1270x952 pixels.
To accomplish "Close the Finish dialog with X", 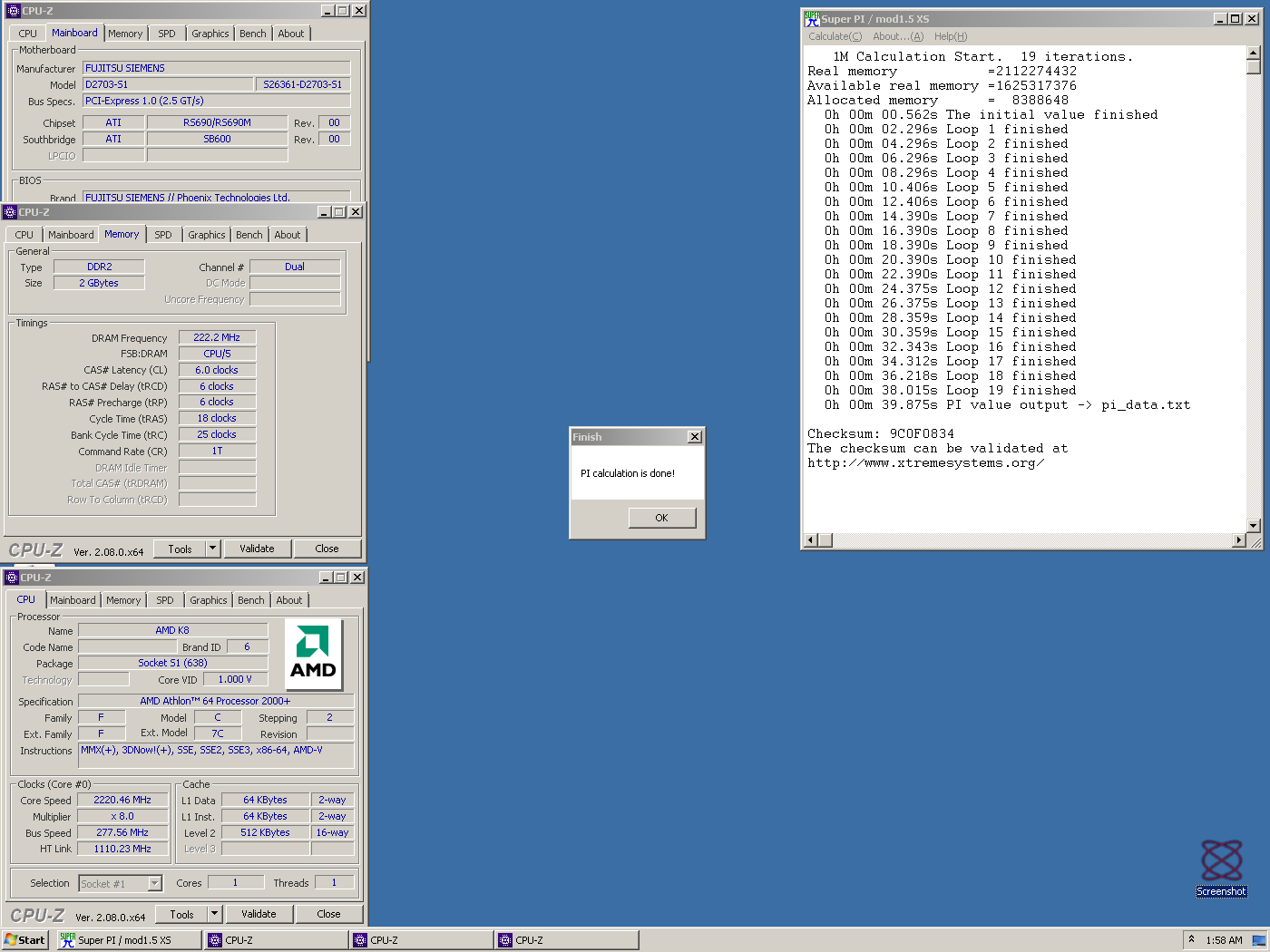I will pos(695,437).
